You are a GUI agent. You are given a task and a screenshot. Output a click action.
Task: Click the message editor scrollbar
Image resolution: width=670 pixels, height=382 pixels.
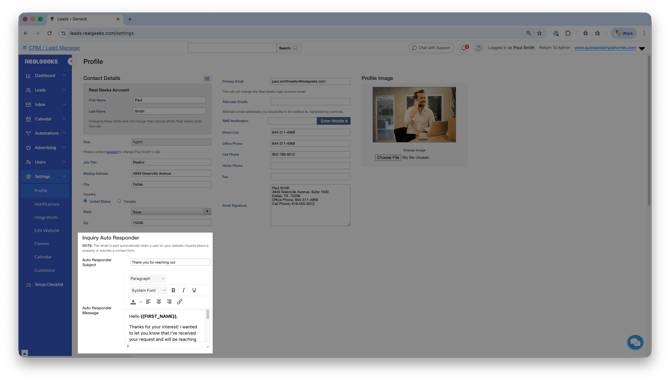(208, 314)
